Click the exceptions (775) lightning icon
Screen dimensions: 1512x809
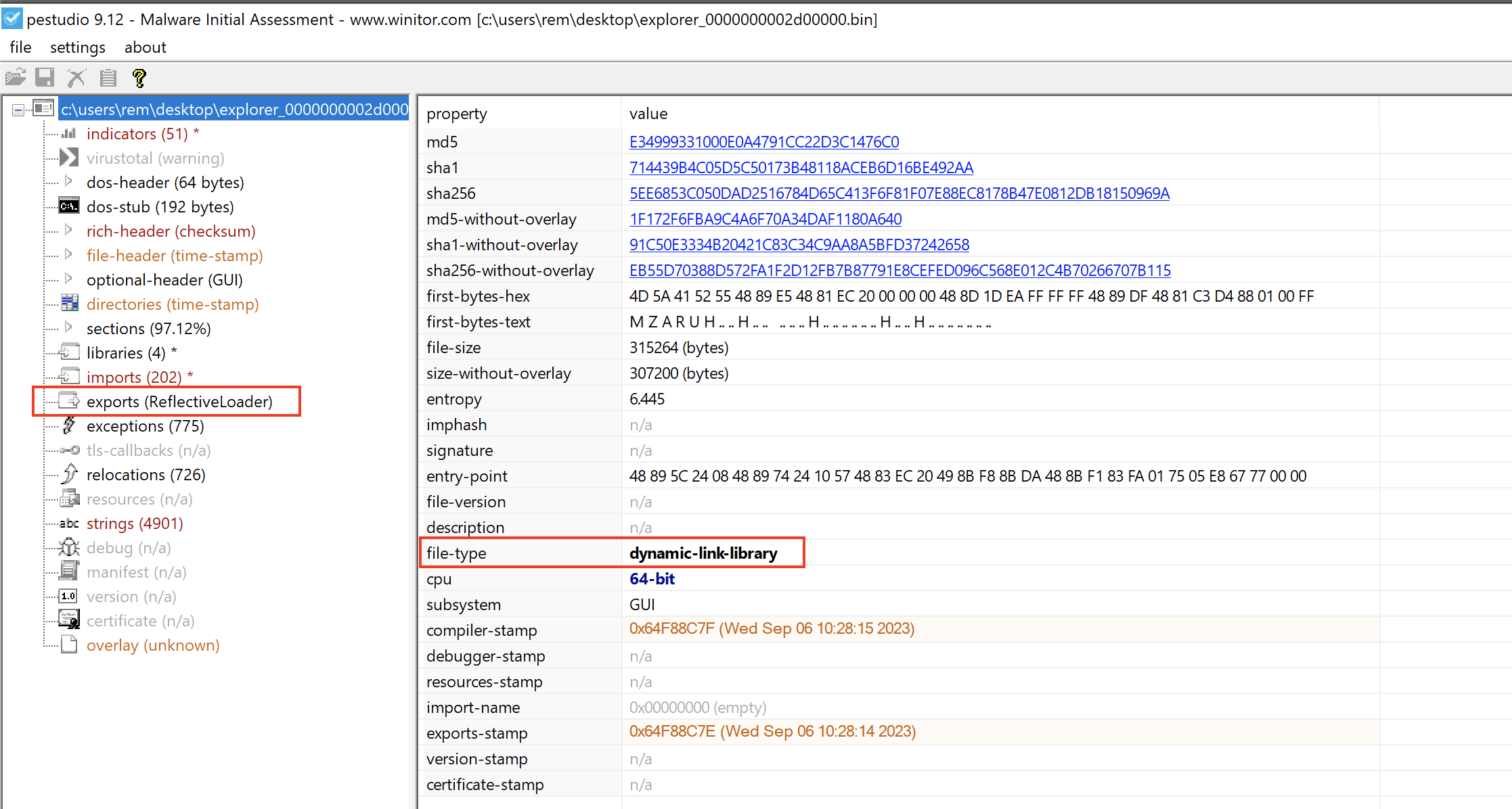click(69, 425)
